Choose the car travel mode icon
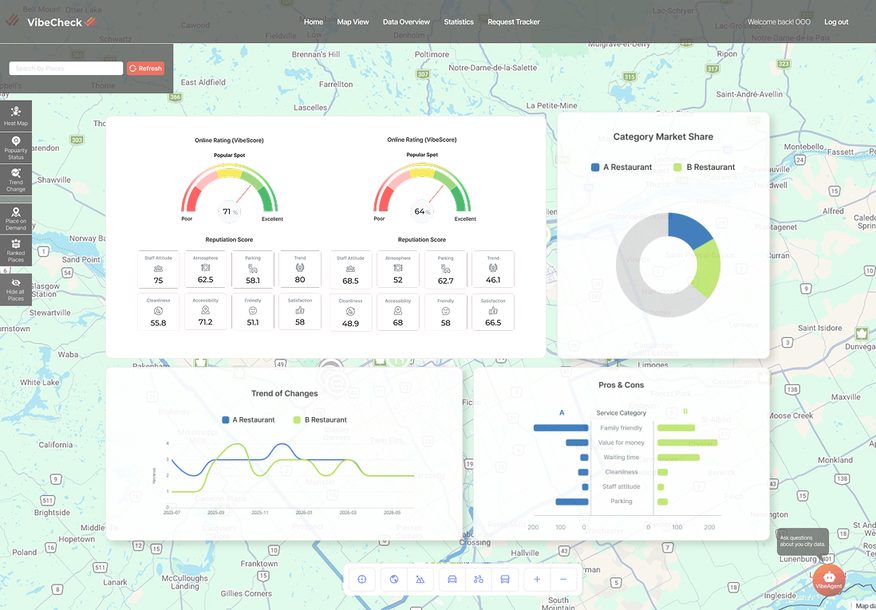The height and width of the screenshot is (610, 876). [x=452, y=579]
